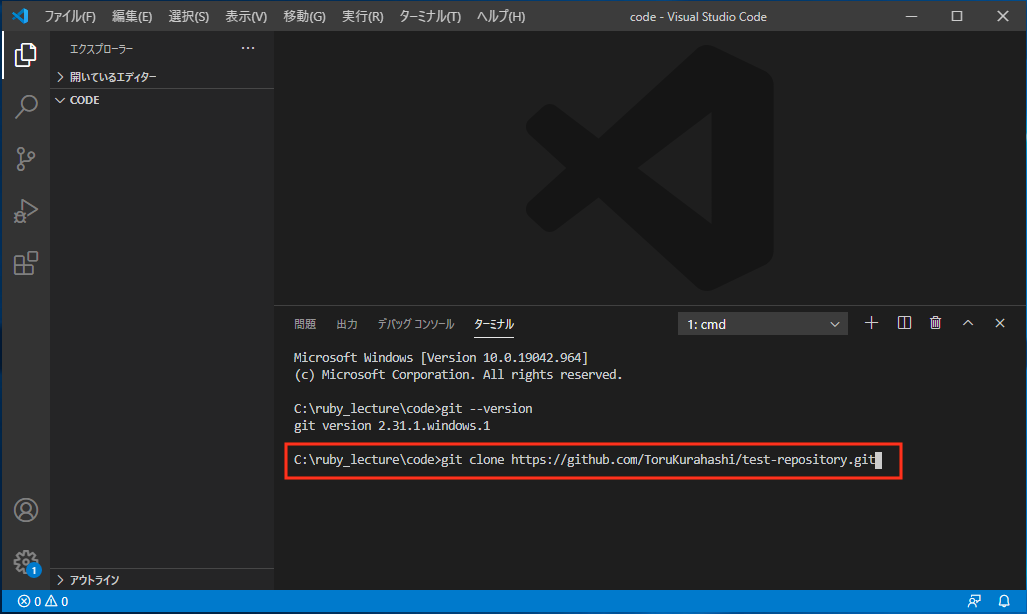1027x614 pixels.
Task: Collapse the CODE folder section
Action: (x=162, y=100)
